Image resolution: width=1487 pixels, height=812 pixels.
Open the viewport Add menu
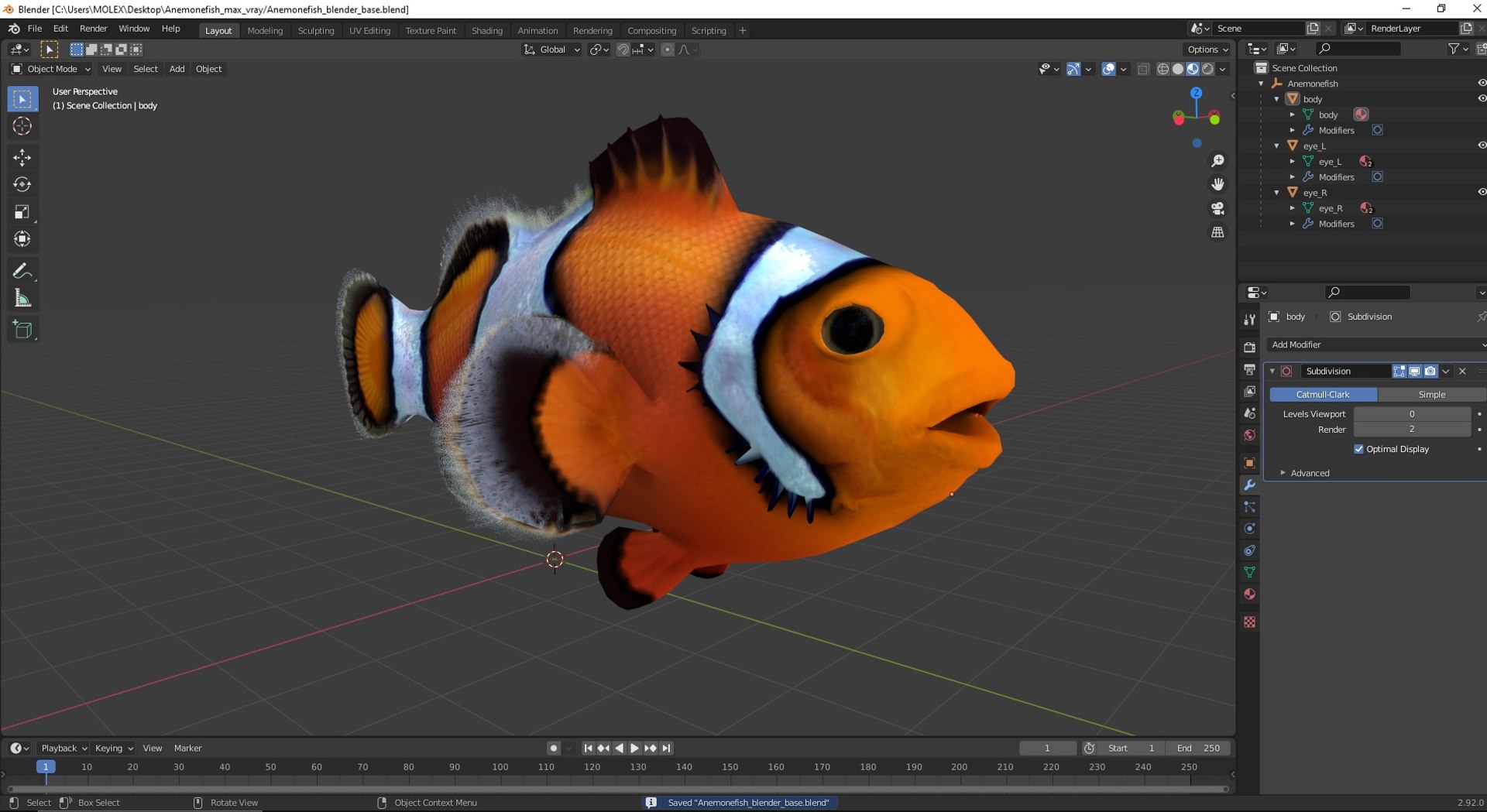(177, 69)
